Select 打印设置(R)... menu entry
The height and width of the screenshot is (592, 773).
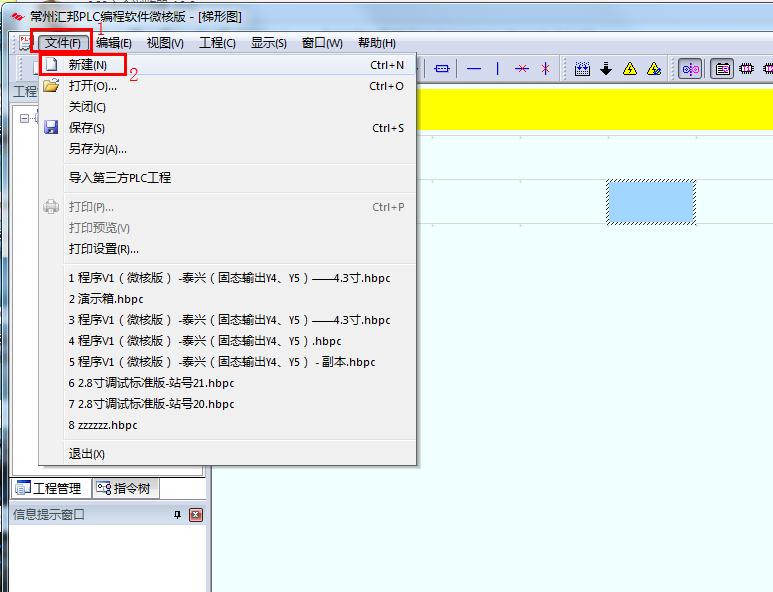pyautogui.click(x=228, y=249)
